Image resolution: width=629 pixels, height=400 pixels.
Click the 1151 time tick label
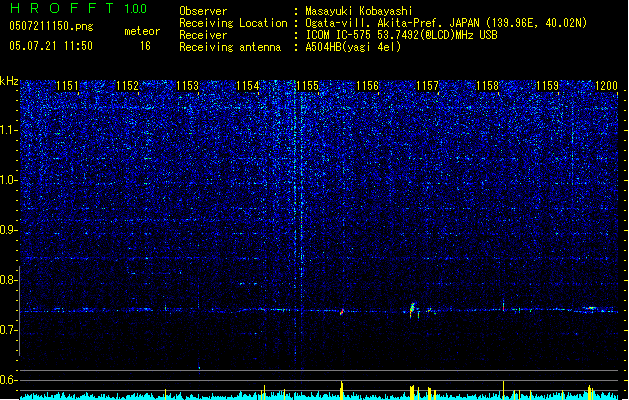(67, 86)
